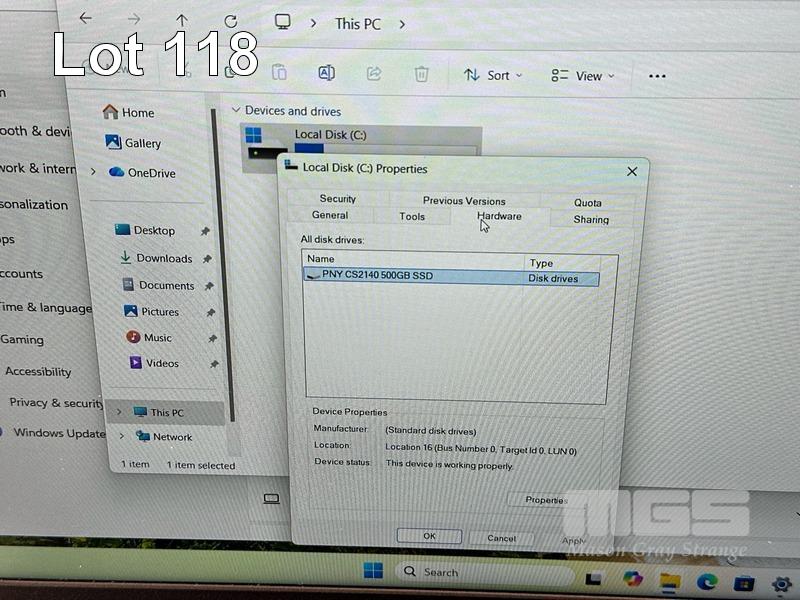
Task: Click the Refresh icon in navigation bar
Action: (x=231, y=21)
